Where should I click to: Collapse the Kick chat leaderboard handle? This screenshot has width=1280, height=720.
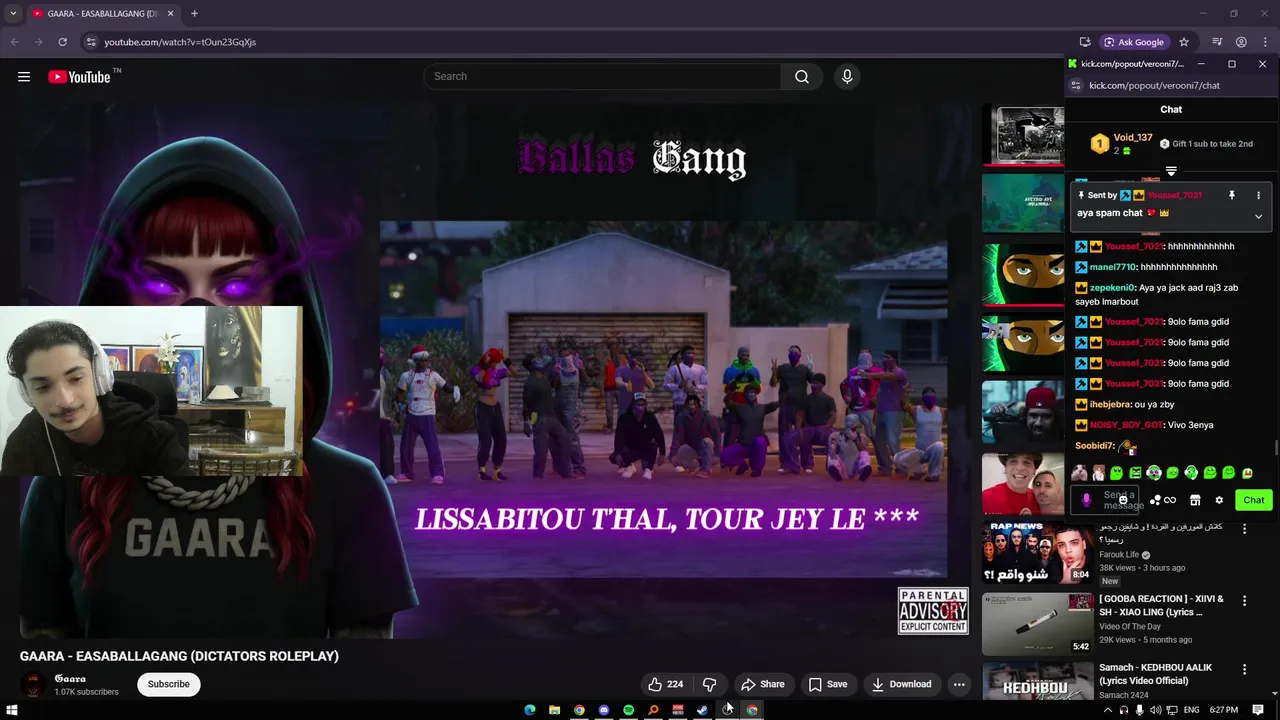(1171, 171)
